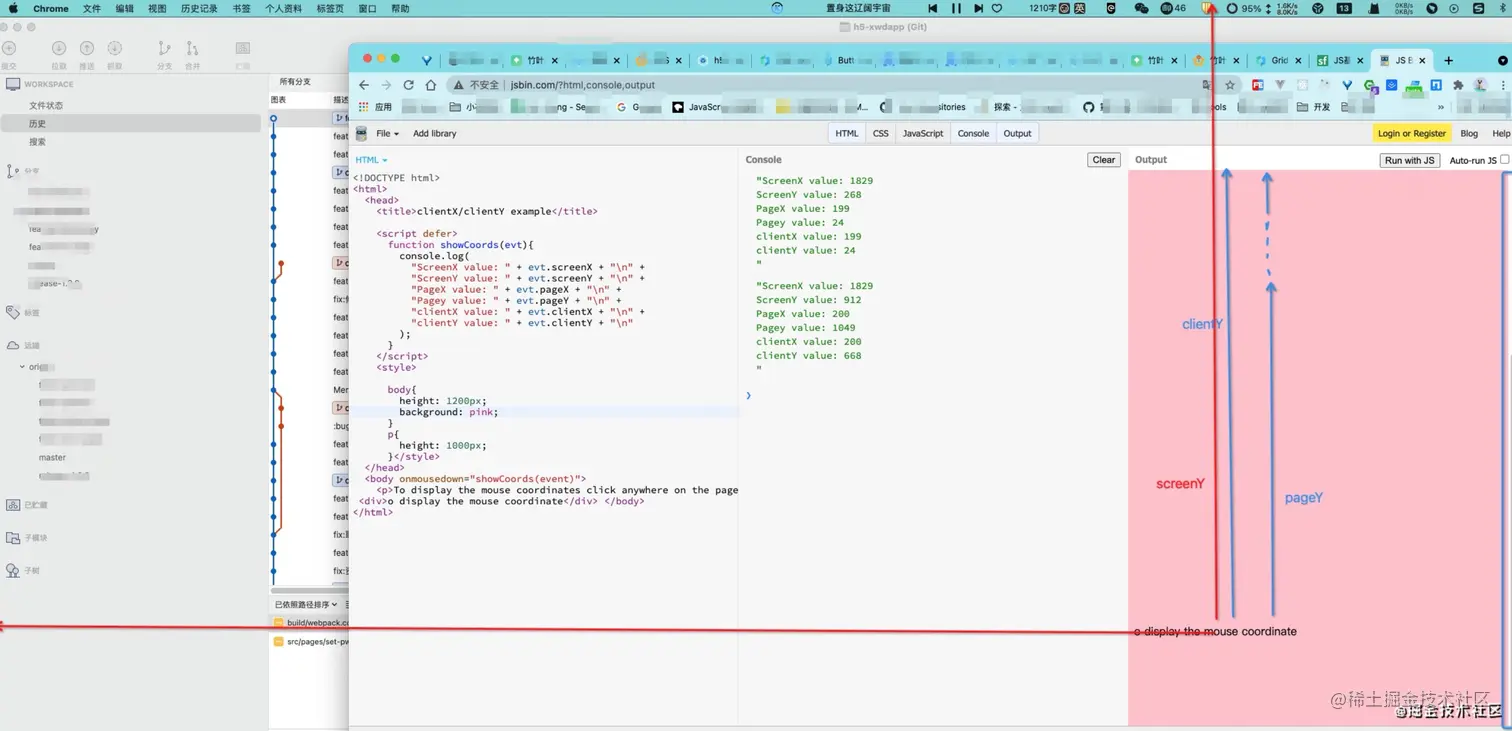The height and width of the screenshot is (731, 1512).
Task: Open the Chrome extensions puzzle icon
Action: tap(1458, 85)
